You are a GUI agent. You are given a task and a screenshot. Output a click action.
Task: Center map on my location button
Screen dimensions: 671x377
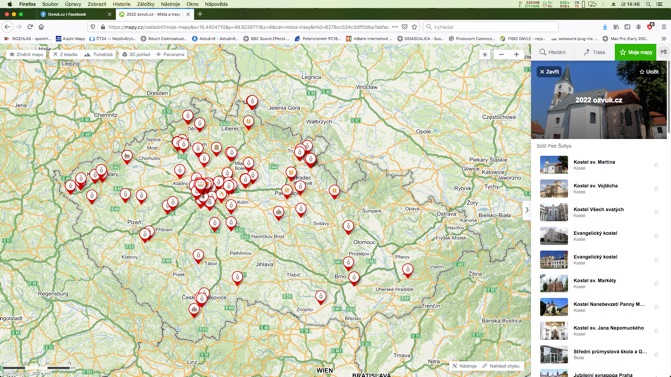pos(485,54)
